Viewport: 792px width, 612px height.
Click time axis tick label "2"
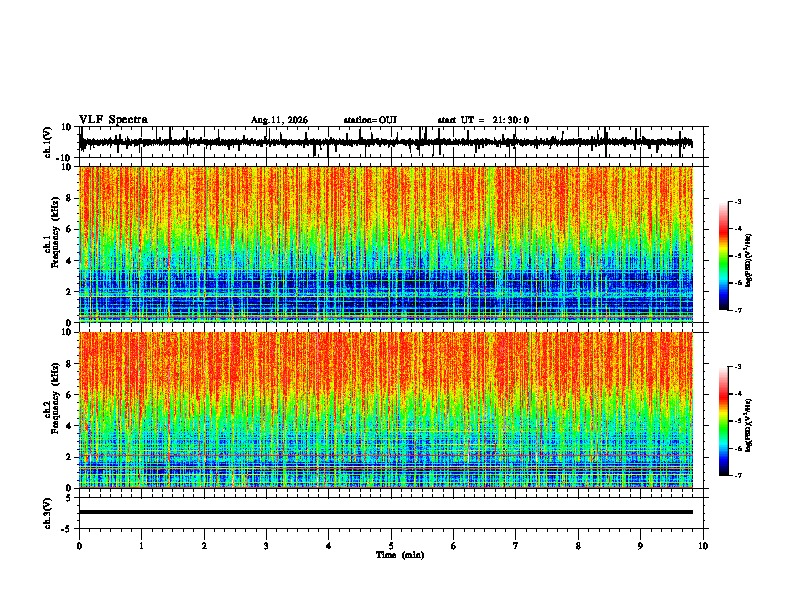204,546
